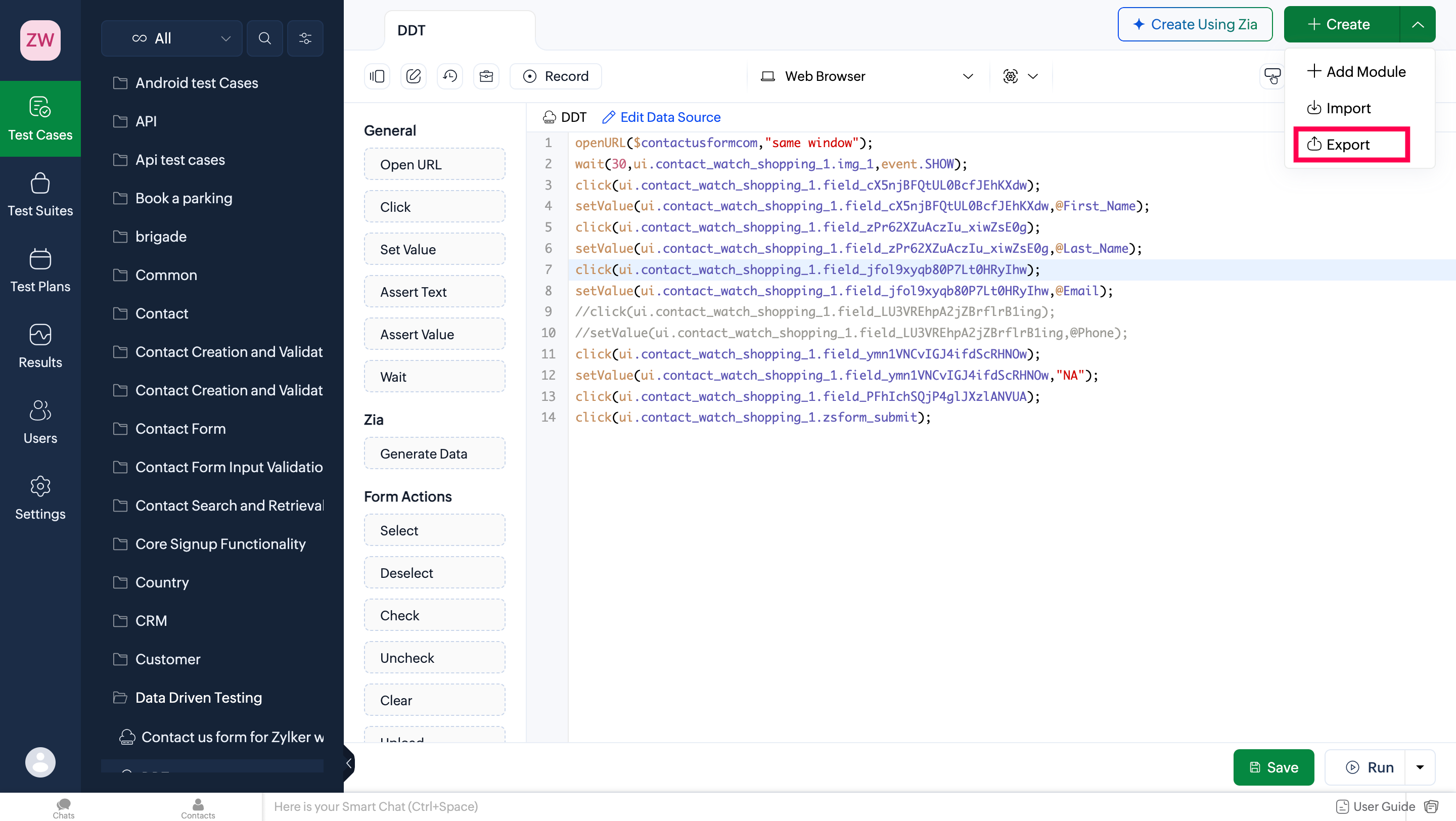Click the icon right of User Guide
Viewport: 1456px width, 821px height.
point(1431,806)
